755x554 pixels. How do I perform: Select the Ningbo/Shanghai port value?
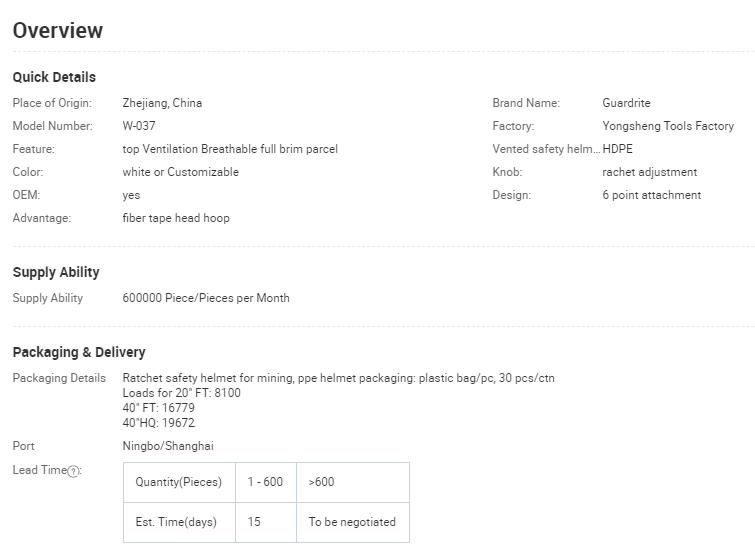(168, 446)
